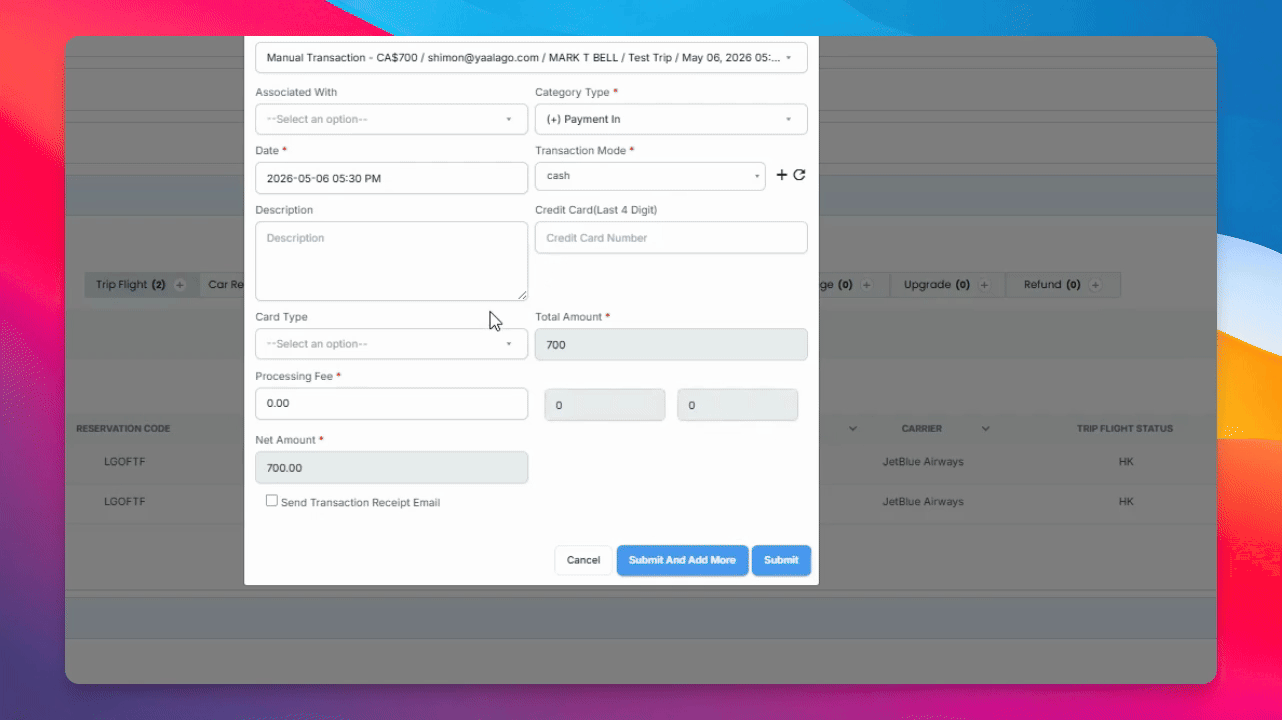Sort the Carrier column chevron
Viewport: 1282px width, 720px height.
point(985,429)
